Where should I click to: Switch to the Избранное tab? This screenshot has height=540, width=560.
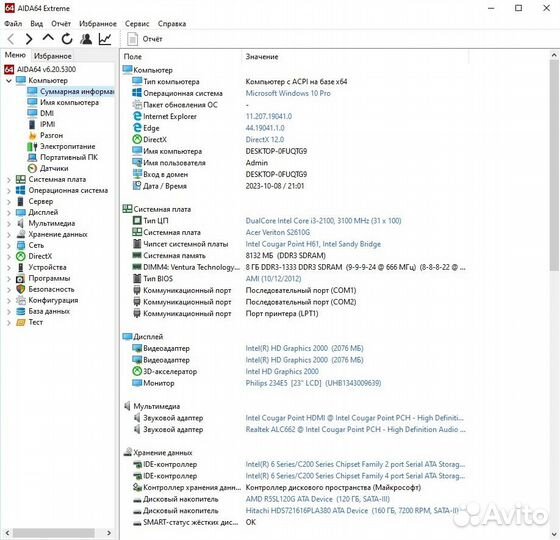(52, 56)
